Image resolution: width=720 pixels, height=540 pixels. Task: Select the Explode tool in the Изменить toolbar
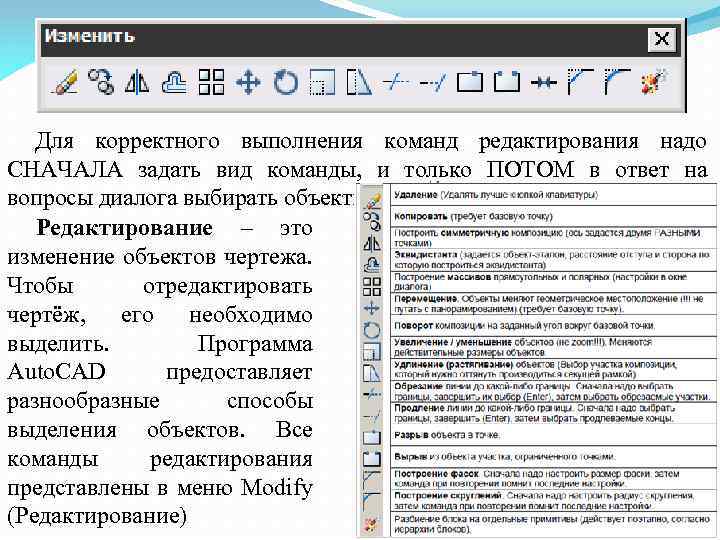(653, 82)
